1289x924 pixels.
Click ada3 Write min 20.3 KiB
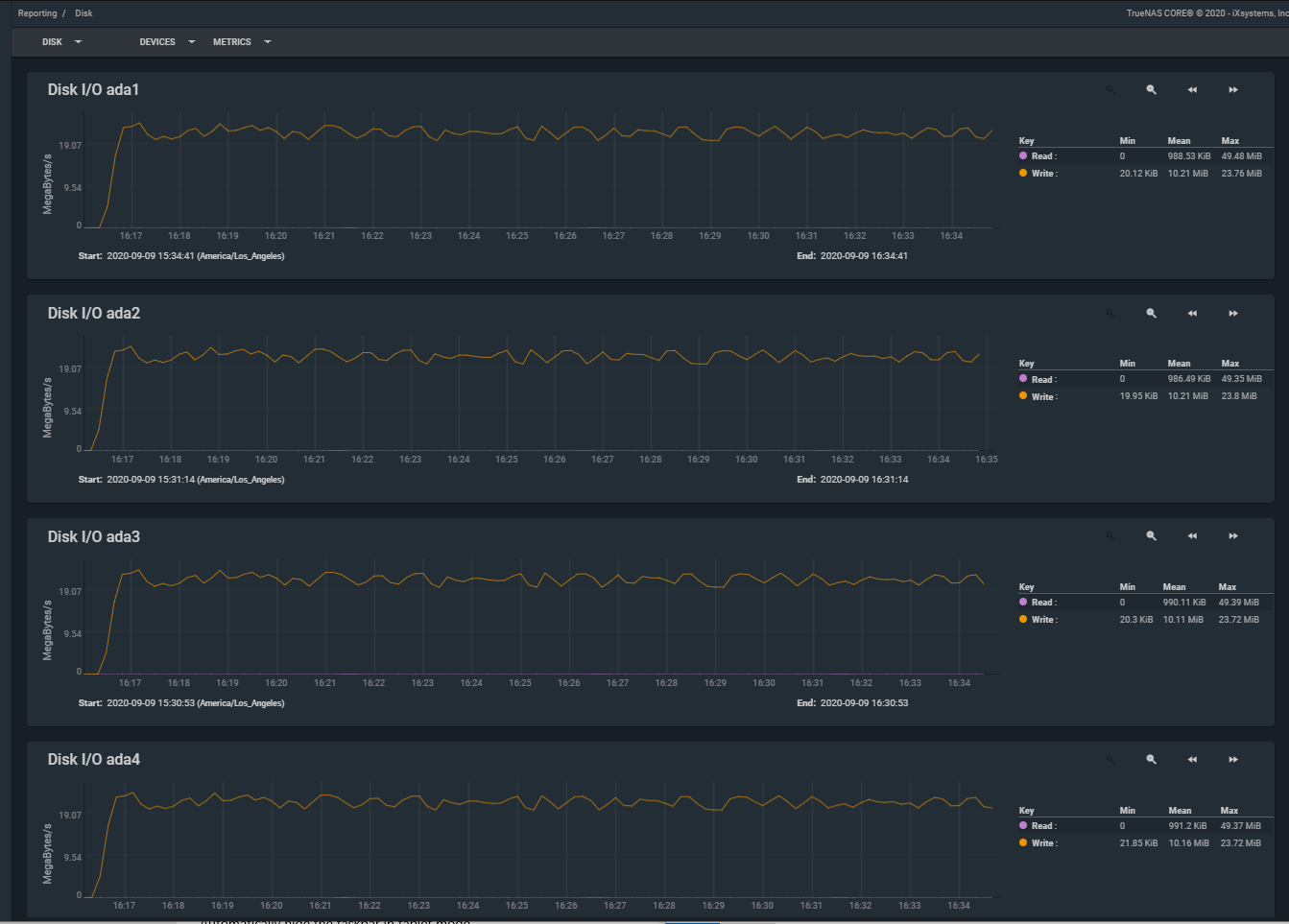1135,620
